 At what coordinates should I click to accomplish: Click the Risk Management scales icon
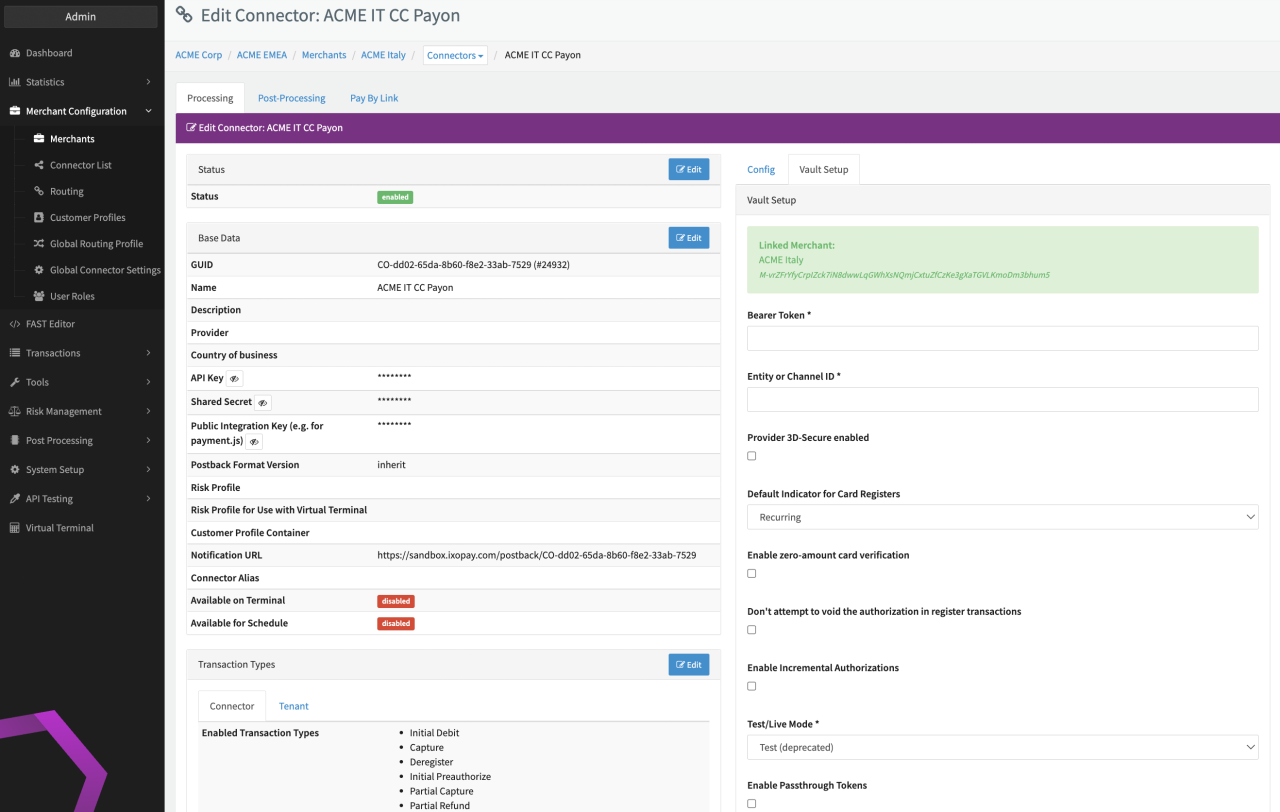tap(15, 411)
